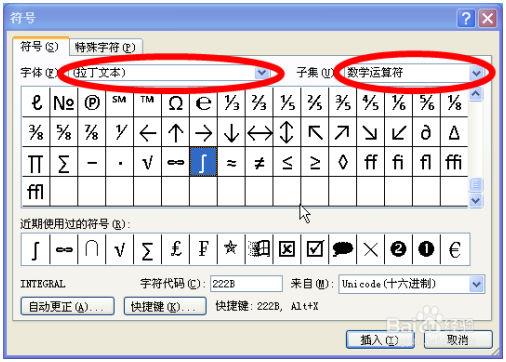Click the 插入 insert button
Image resolution: width=506 pixels, height=362 pixels.
[x=380, y=340]
